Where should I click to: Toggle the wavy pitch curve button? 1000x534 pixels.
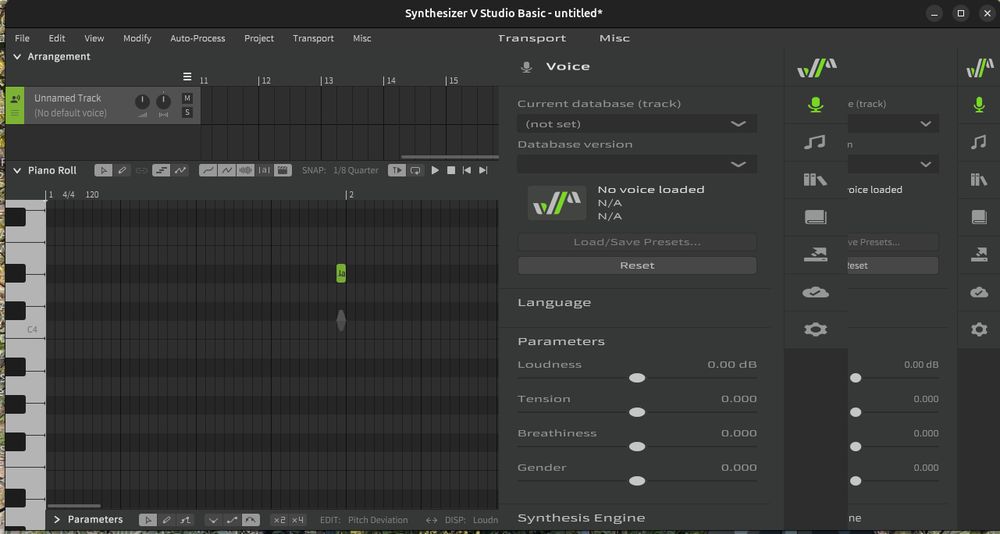(226, 170)
